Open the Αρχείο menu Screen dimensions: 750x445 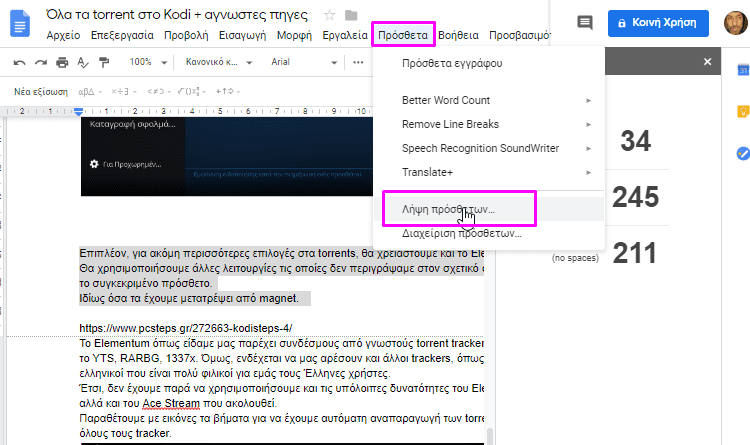[63, 35]
